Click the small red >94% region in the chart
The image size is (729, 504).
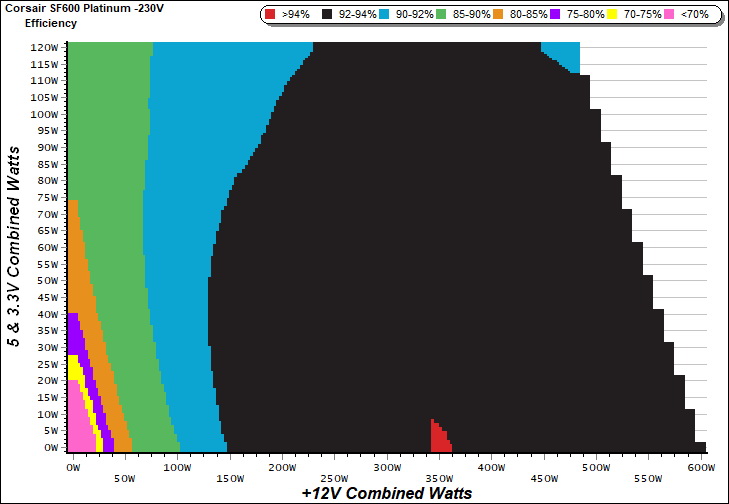(438, 438)
